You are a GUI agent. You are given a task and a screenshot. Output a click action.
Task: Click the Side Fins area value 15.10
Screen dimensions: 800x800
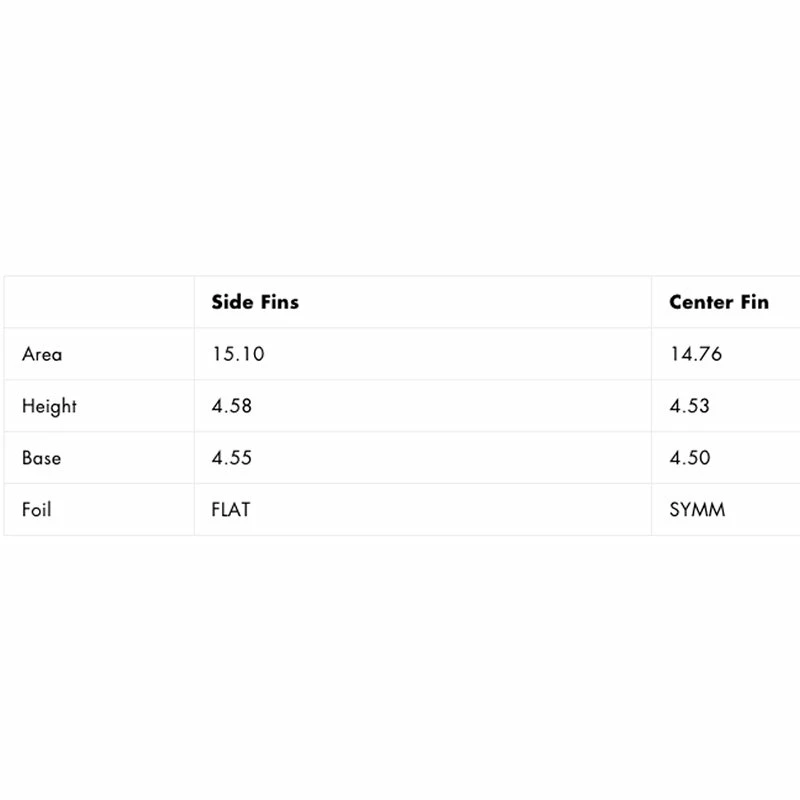pyautogui.click(x=238, y=354)
